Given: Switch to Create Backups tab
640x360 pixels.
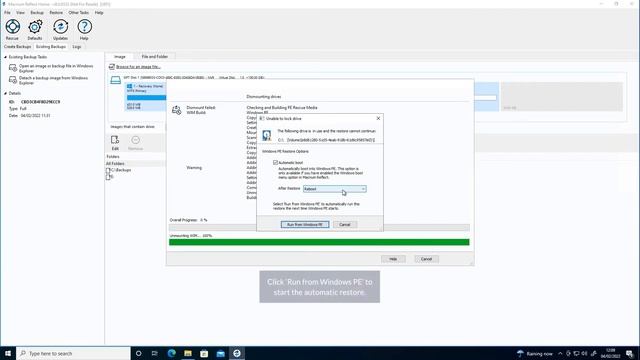Looking at the screenshot, I should [18, 47].
